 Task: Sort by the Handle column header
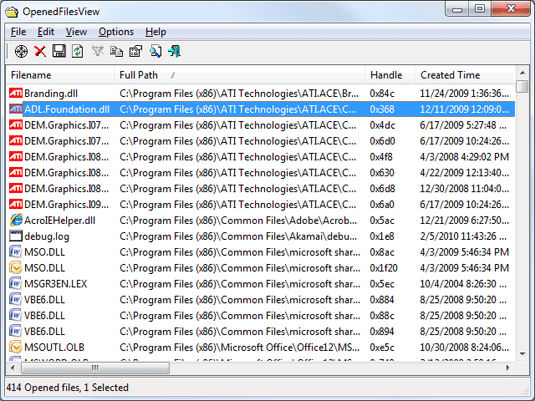tap(390, 75)
